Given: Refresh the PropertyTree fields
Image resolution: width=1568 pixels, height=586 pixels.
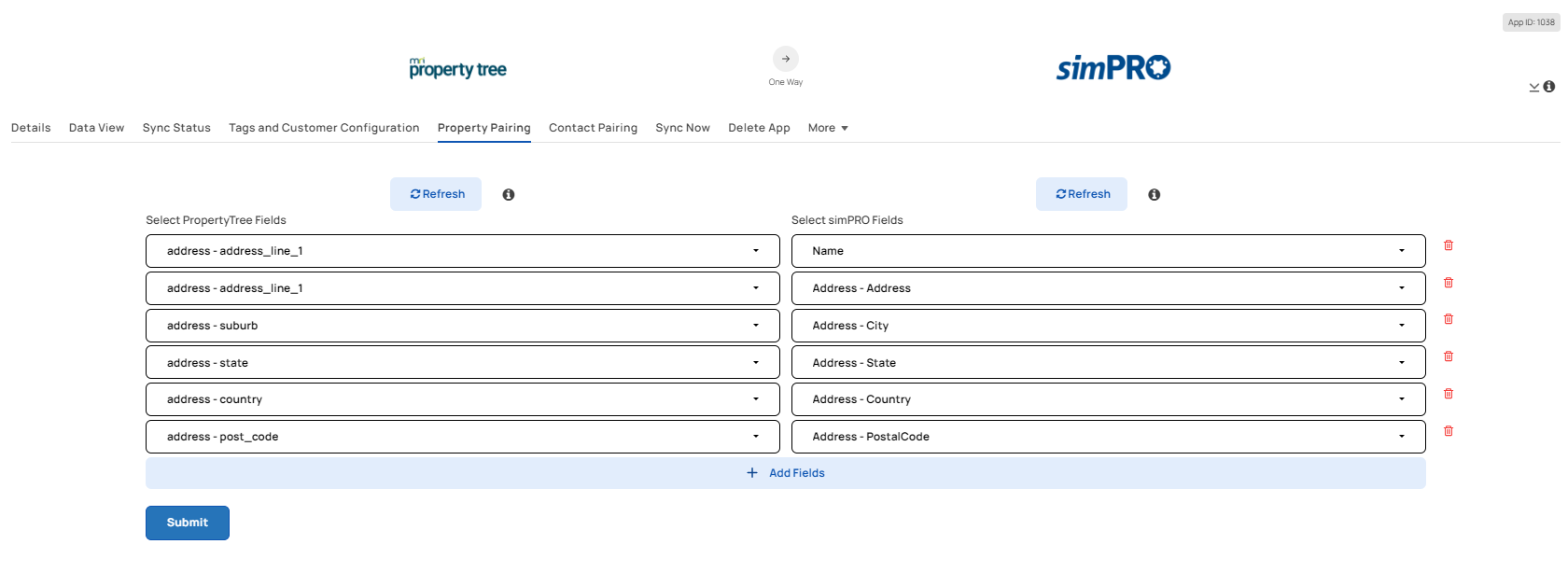Looking at the screenshot, I should pyautogui.click(x=436, y=194).
